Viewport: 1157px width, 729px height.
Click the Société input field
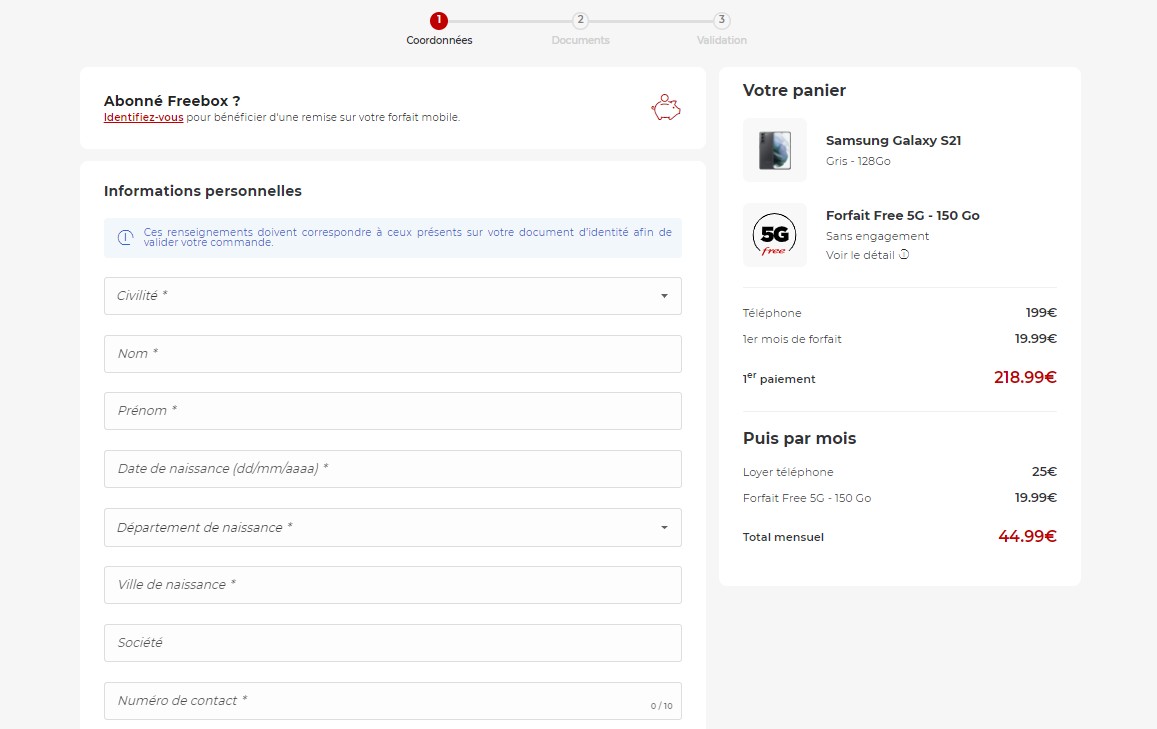tap(392, 643)
